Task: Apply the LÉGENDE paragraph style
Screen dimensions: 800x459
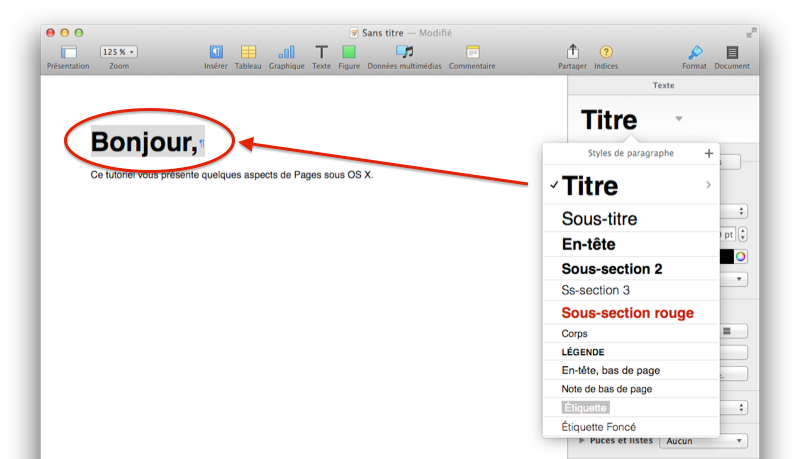Action: tap(631, 352)
